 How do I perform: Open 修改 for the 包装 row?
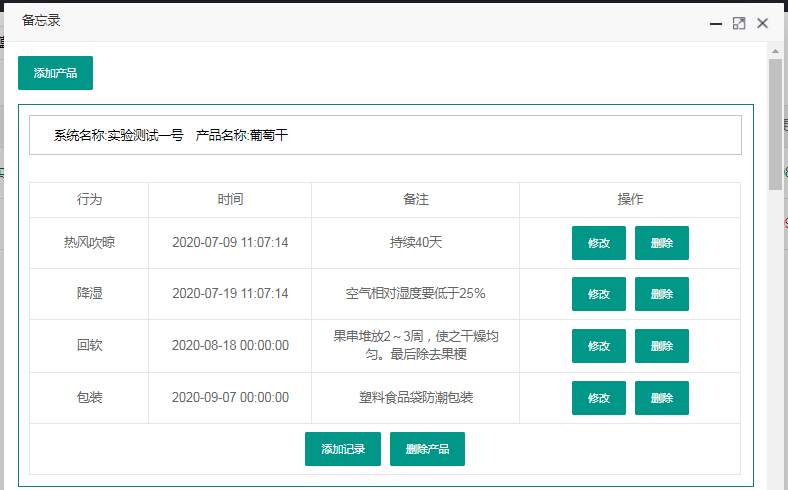pyautogui.click(x=599, y=398)
